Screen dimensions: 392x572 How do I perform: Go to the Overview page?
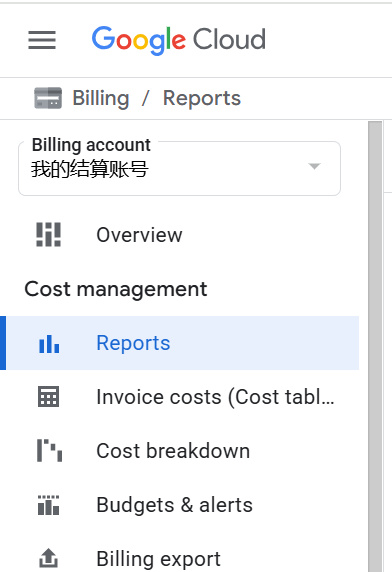coord(179,235)
